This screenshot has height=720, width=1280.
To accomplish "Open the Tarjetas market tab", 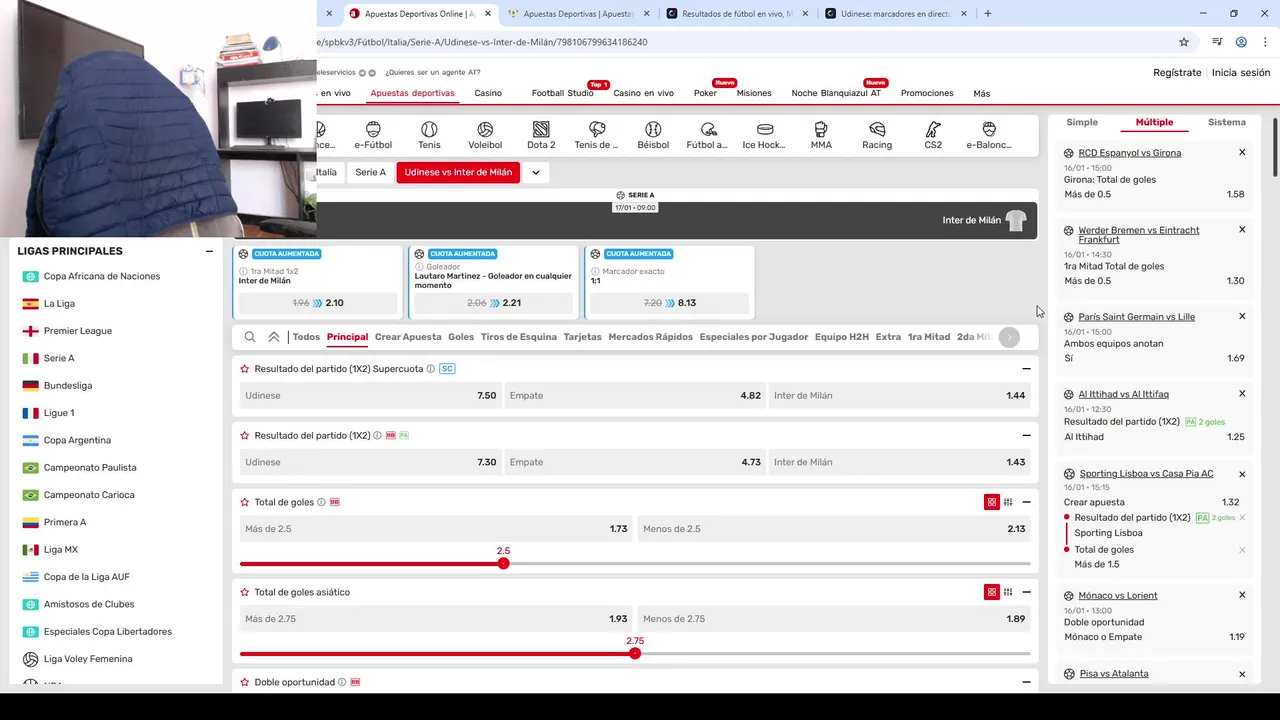I will [582, 337].
